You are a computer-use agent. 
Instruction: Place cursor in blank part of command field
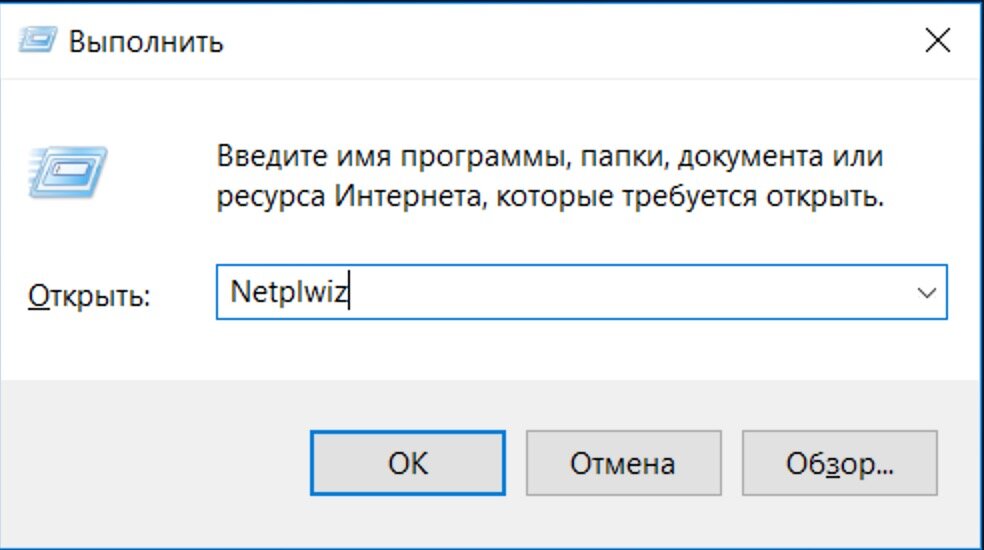tap(628, 293)
